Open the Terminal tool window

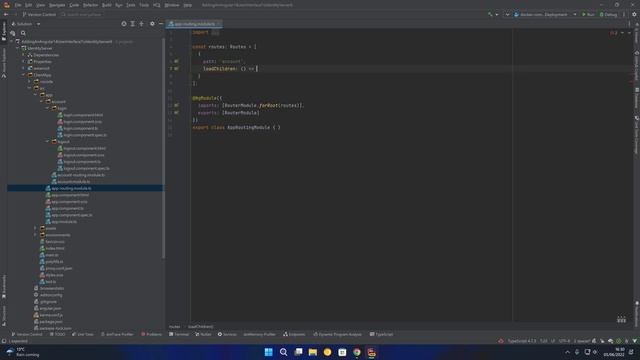pyautogui.click(x=179, y=334)
